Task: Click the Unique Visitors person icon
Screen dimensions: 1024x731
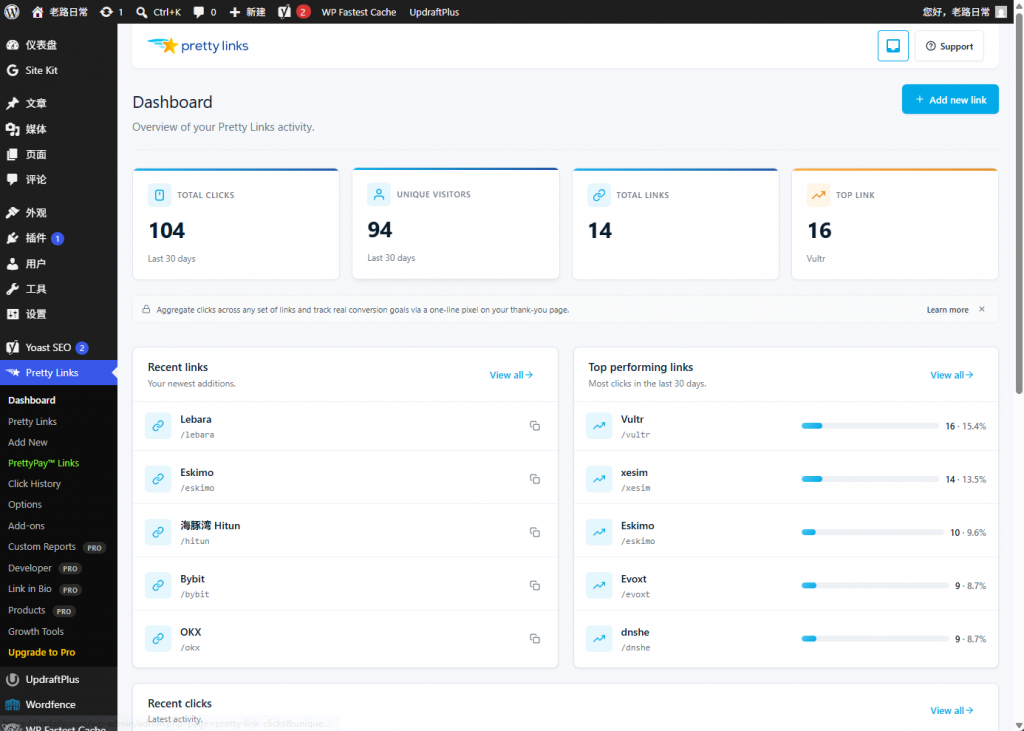Action: (379, 194)
